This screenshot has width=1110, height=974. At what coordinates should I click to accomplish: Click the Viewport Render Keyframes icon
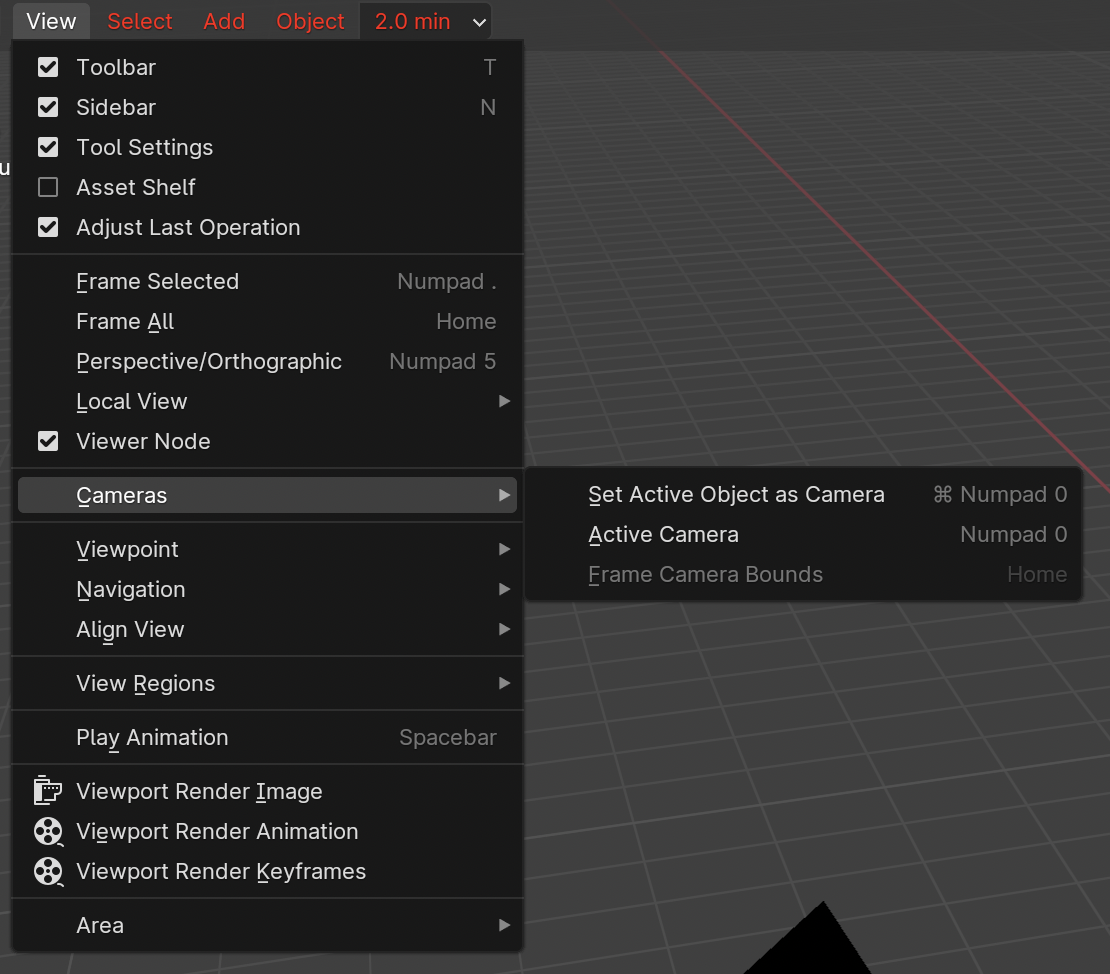(47, 871)
